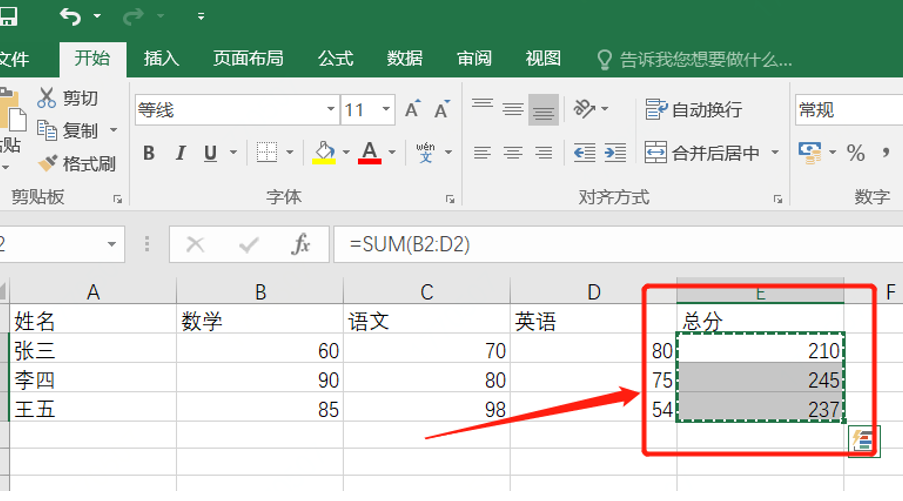This screenshot has height=501, width=903.
Task: Open the Quick Access Toolbar customize arrow
Action: (200, 17)
